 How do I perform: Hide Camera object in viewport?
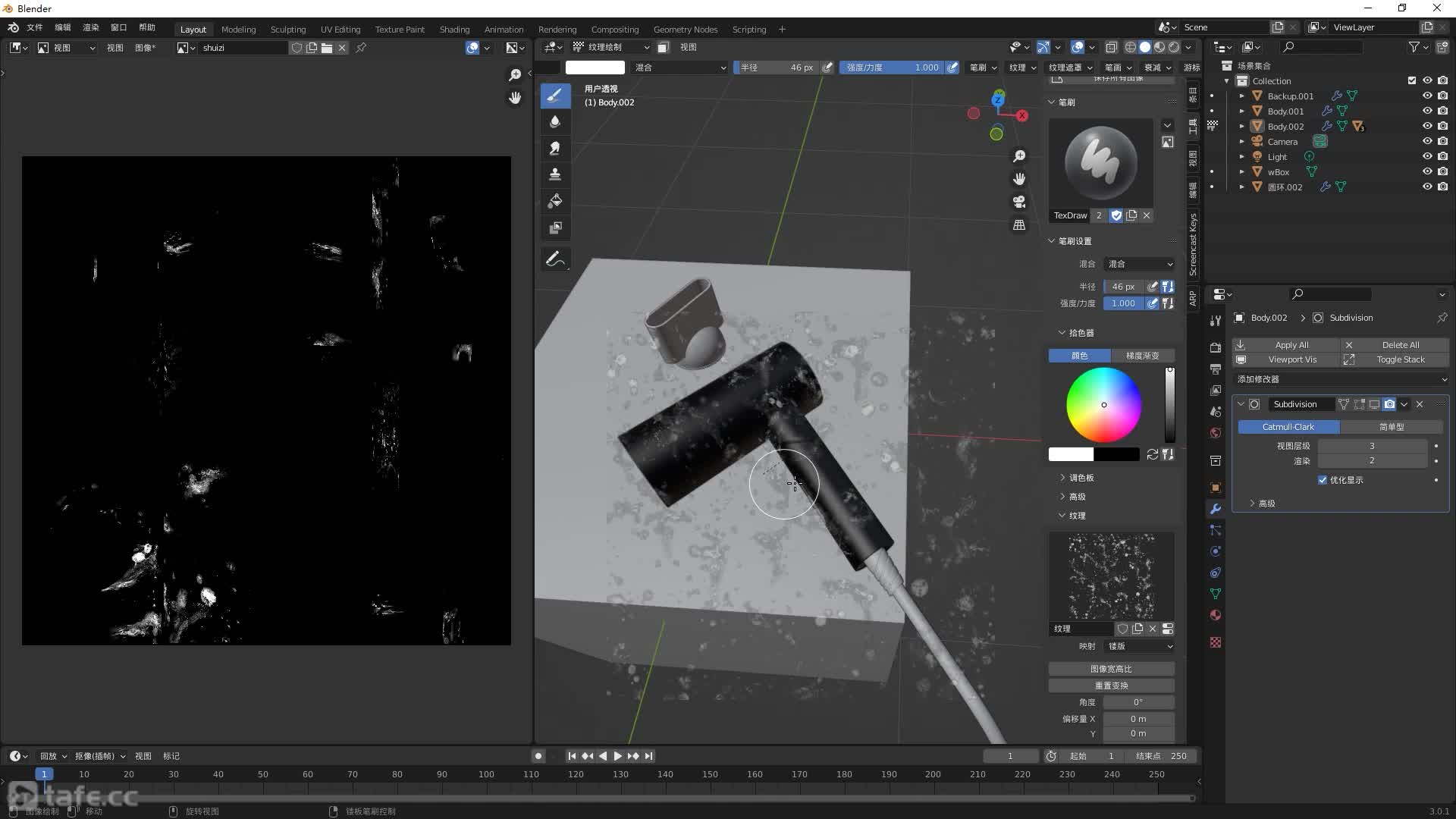(x=1427, y=141)
